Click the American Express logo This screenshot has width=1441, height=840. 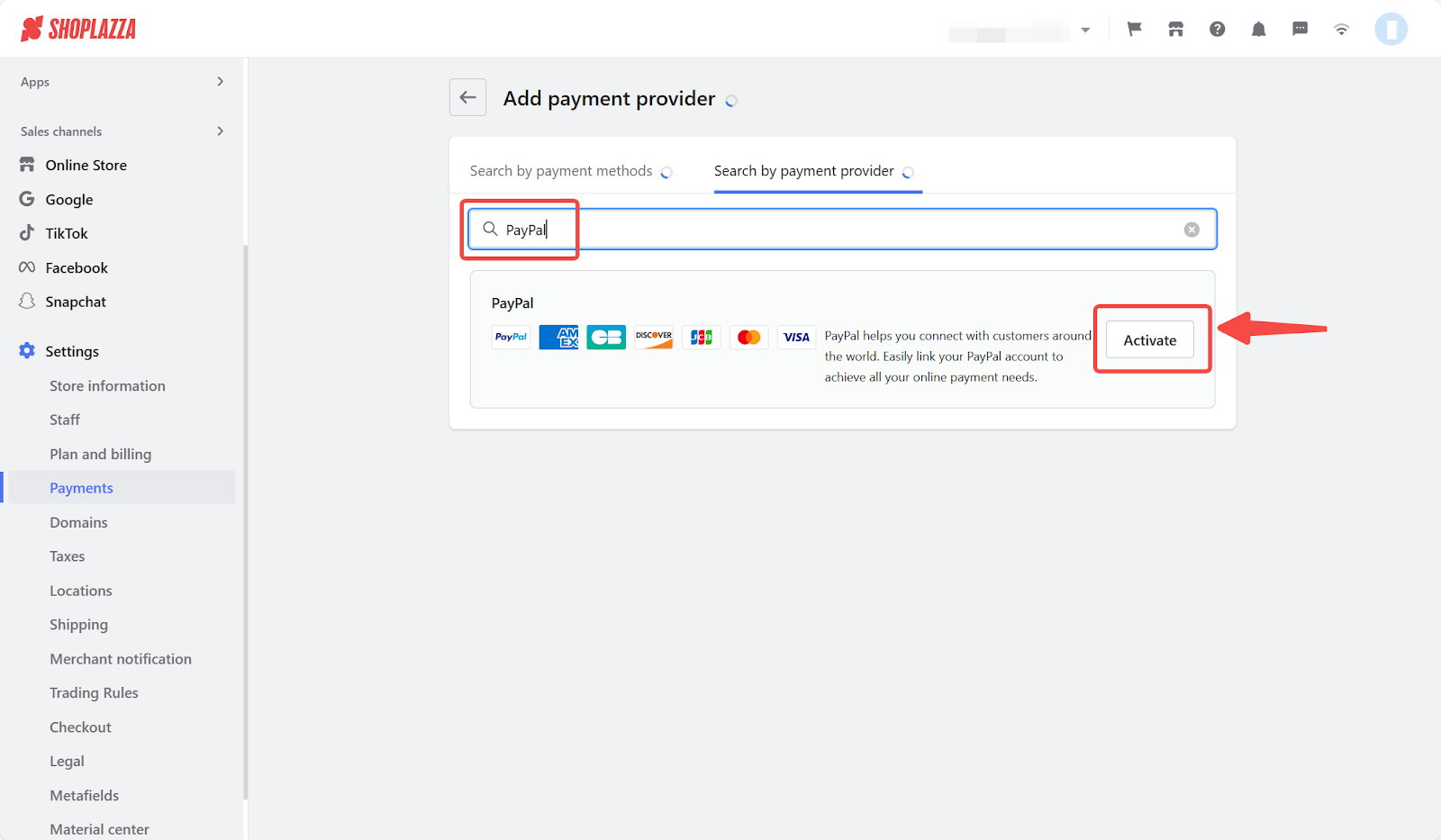click(558, 337)
